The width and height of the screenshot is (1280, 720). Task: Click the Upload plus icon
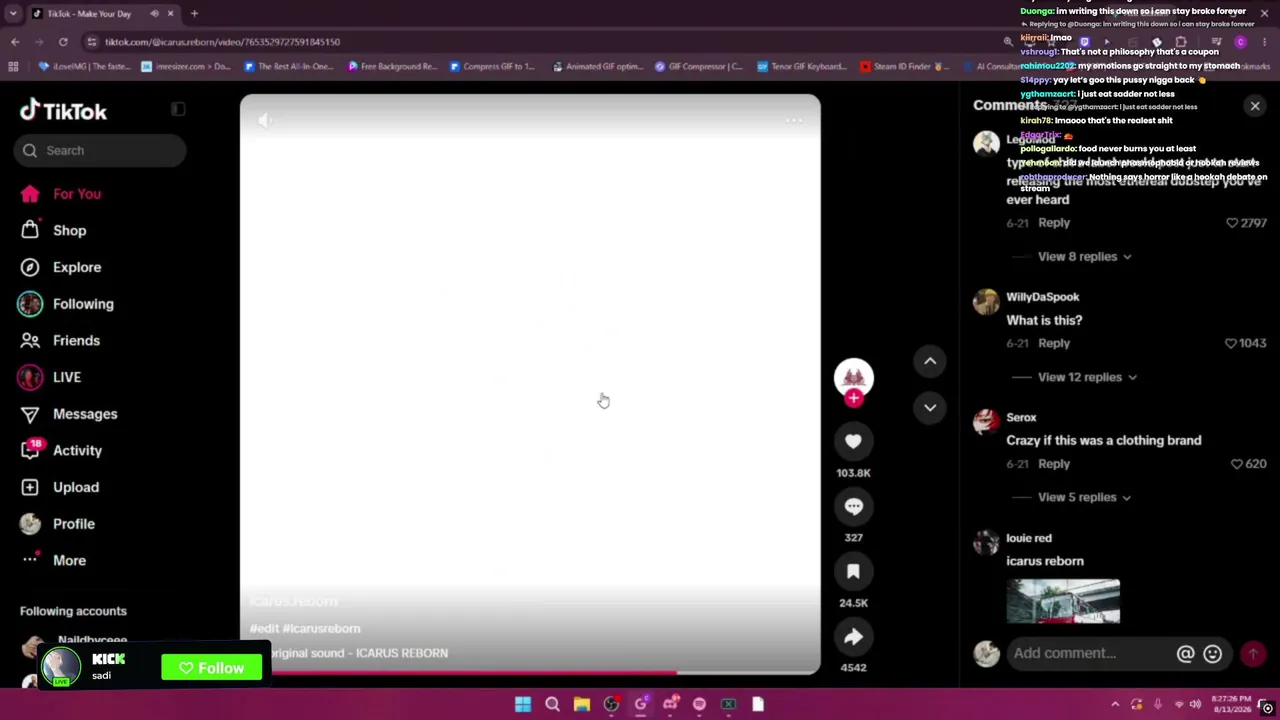[x=30, y=487]
